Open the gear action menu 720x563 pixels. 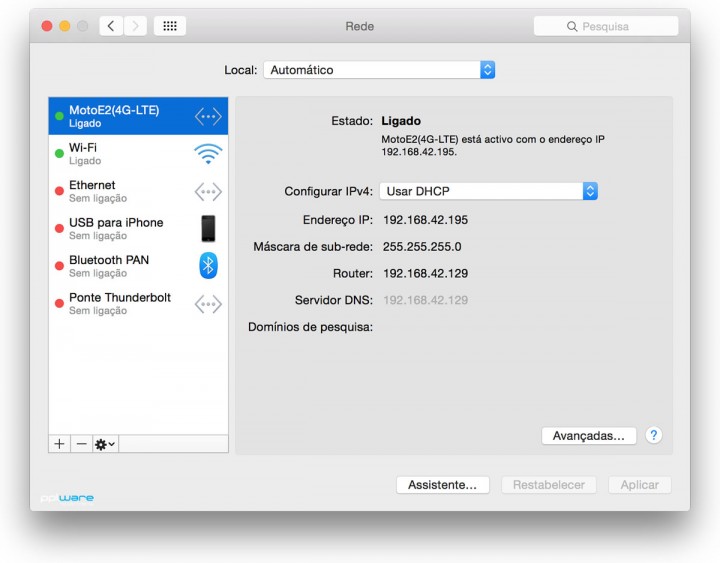click(x=105, y=444)
